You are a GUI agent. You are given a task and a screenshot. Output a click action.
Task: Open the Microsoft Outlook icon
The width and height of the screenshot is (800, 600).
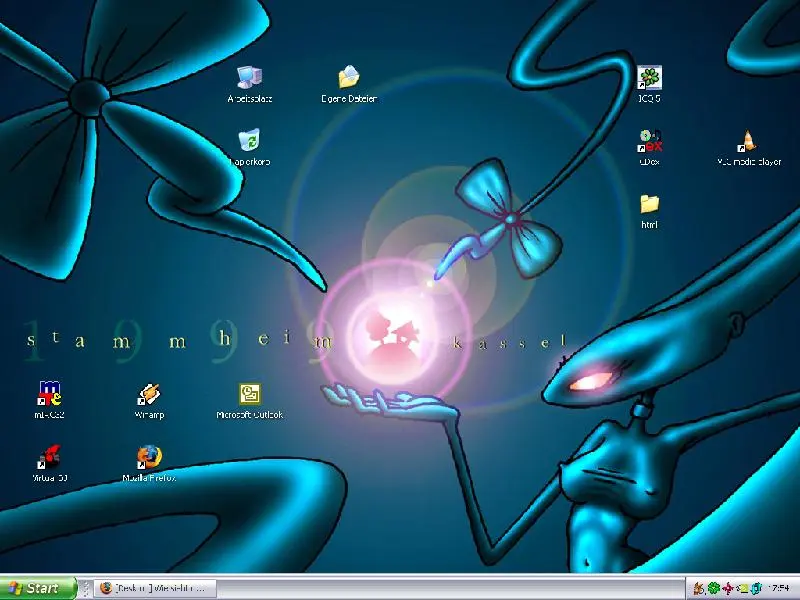coord(249,395)
